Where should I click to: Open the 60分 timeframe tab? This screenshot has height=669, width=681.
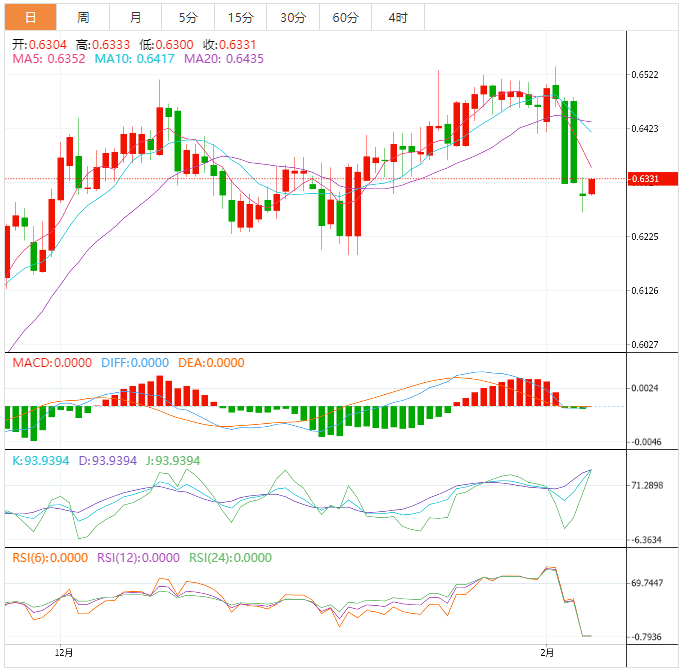coord(345,17)
